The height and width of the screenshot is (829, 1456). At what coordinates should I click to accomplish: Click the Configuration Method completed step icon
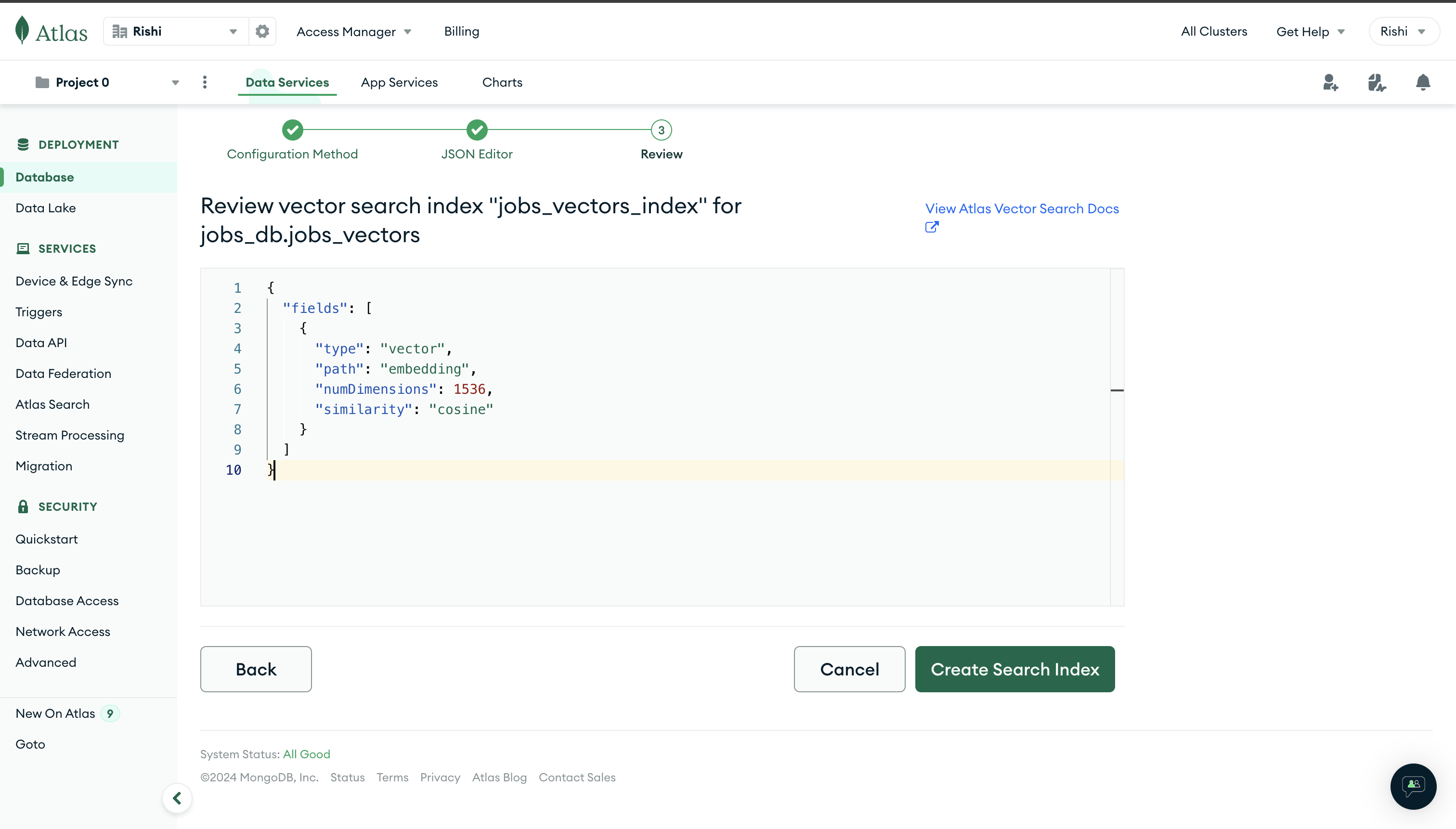click(x=292, y=130)
